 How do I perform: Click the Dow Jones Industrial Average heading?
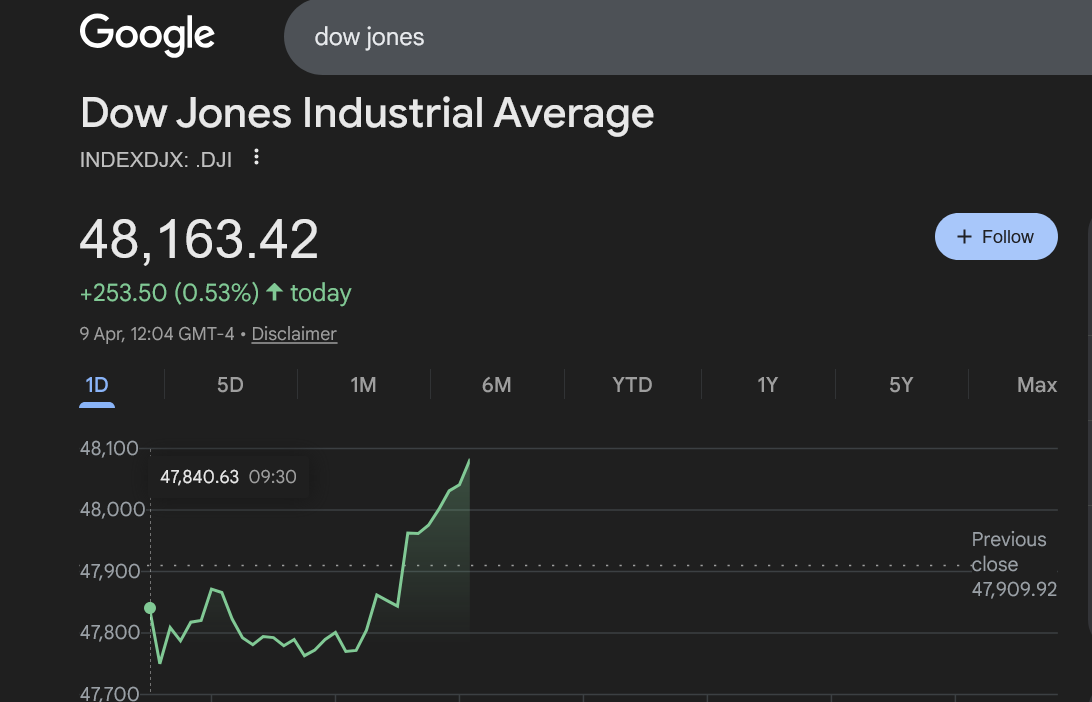click(367, 113)
